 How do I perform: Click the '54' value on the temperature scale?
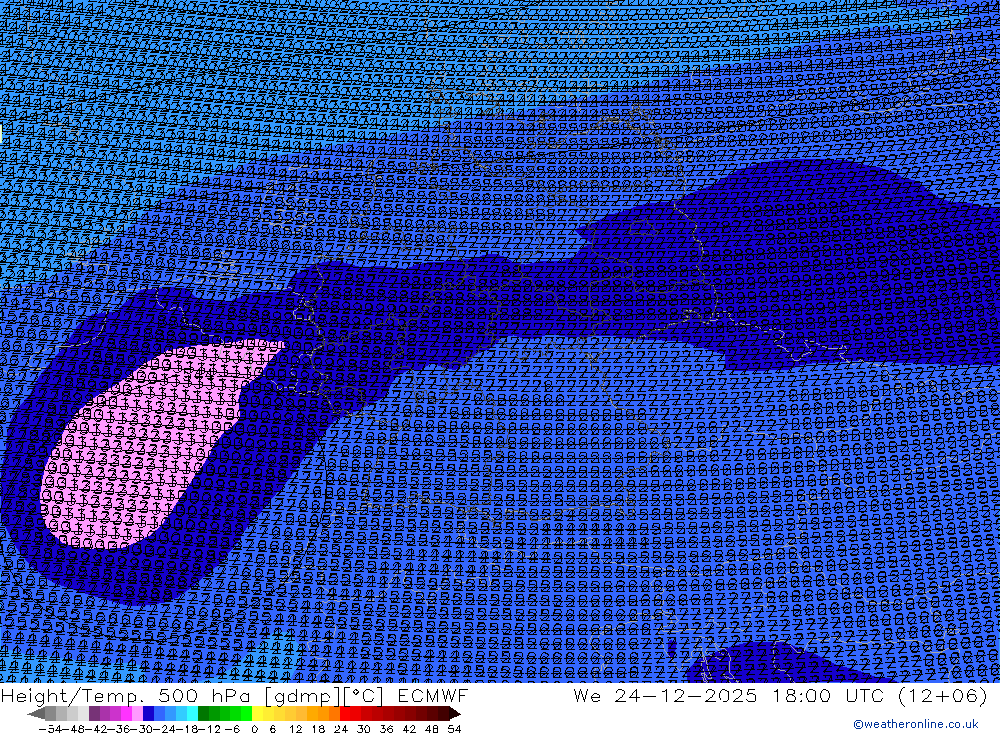click(x=454, y=729)
